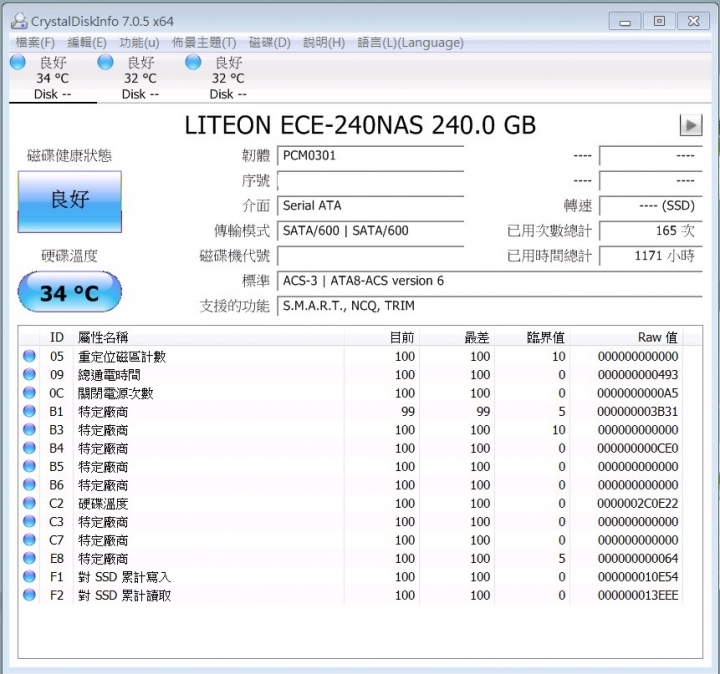The width and height of the screenshot is (720, 674).
Task: Click the 良好 health status button
Action: (x=70, y=202)
